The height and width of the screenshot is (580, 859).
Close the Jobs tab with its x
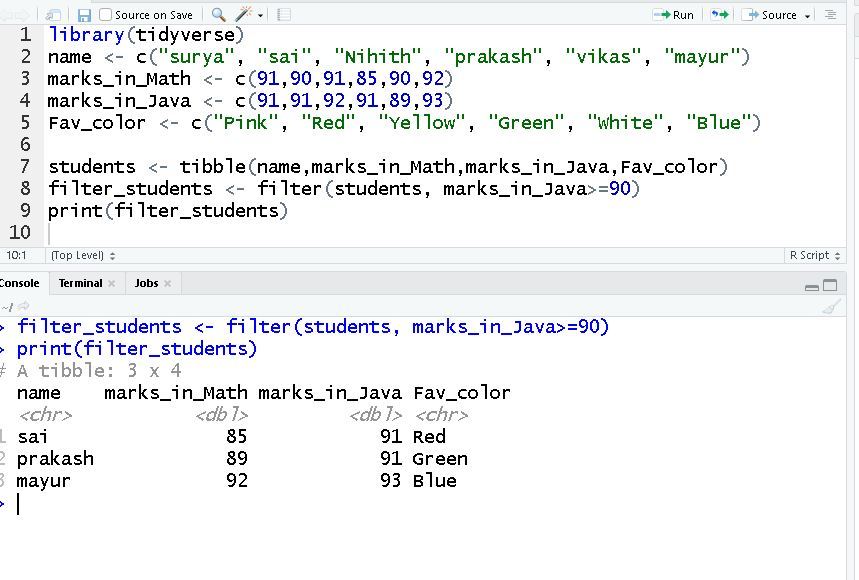pyautogui.click(x=168, y=284)
